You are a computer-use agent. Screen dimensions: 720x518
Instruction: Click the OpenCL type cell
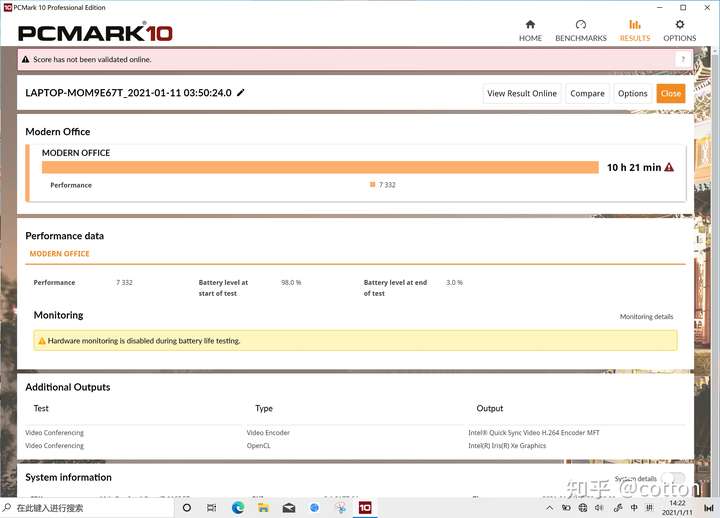[x=259, y=445]
